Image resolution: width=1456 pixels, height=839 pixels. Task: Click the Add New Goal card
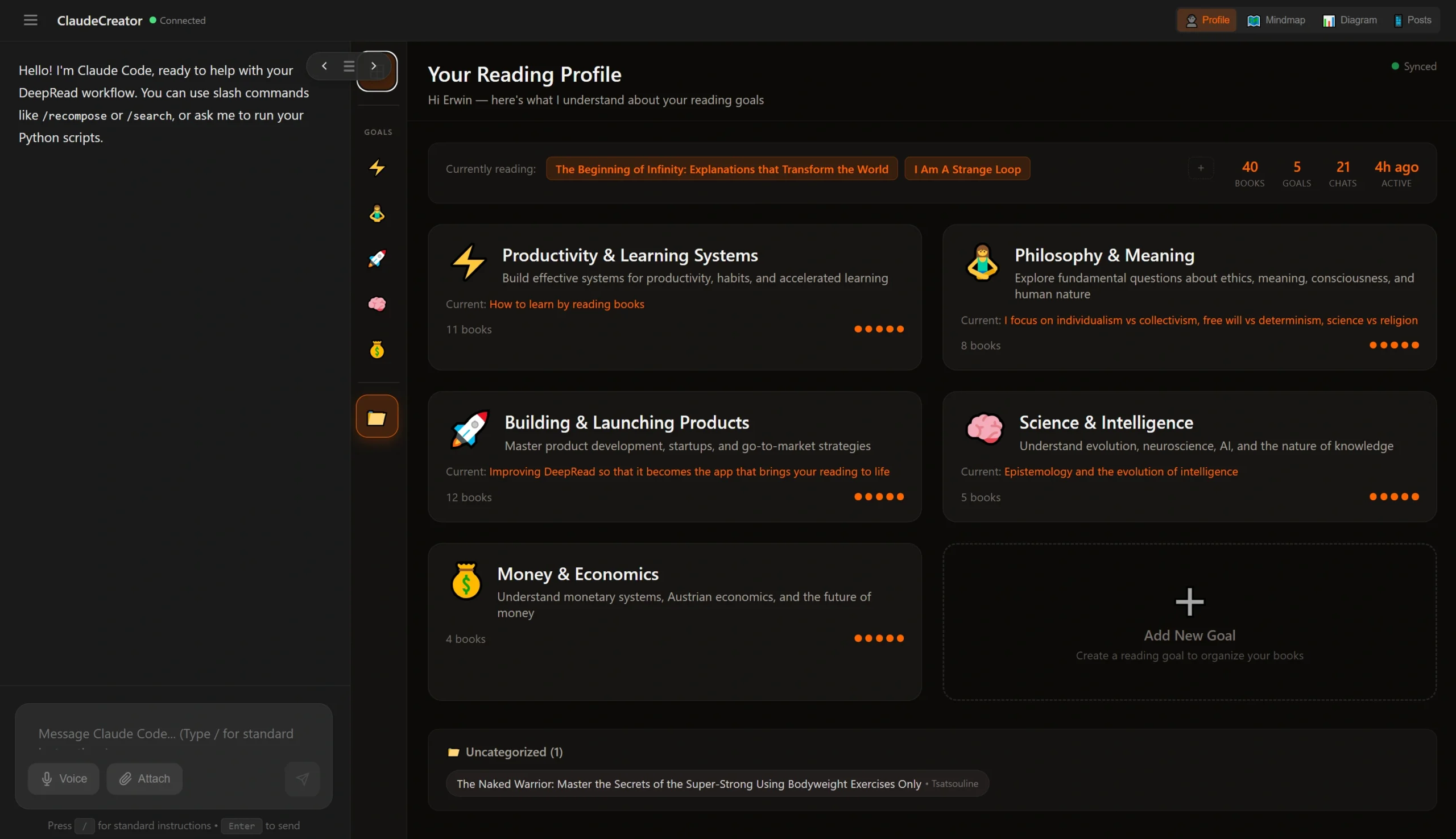pyautogui.click(x=1189, y=622)
